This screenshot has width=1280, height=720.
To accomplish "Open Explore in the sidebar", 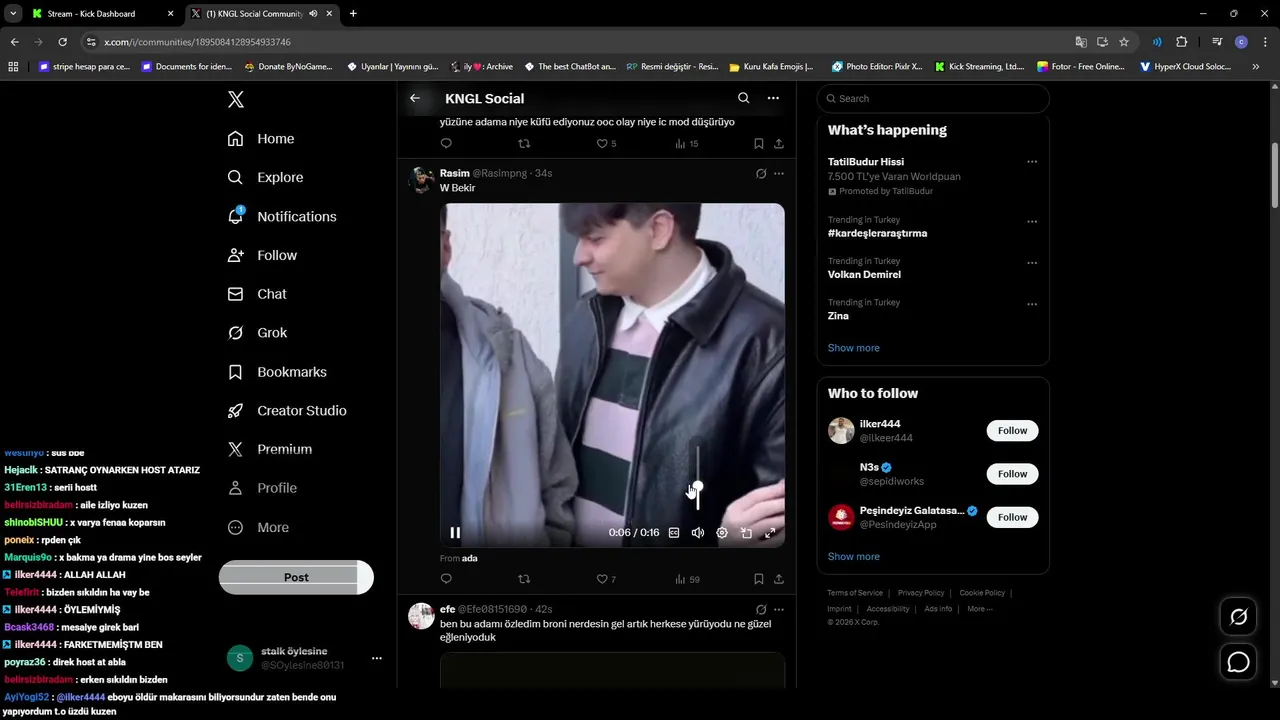I will [265, 177].
